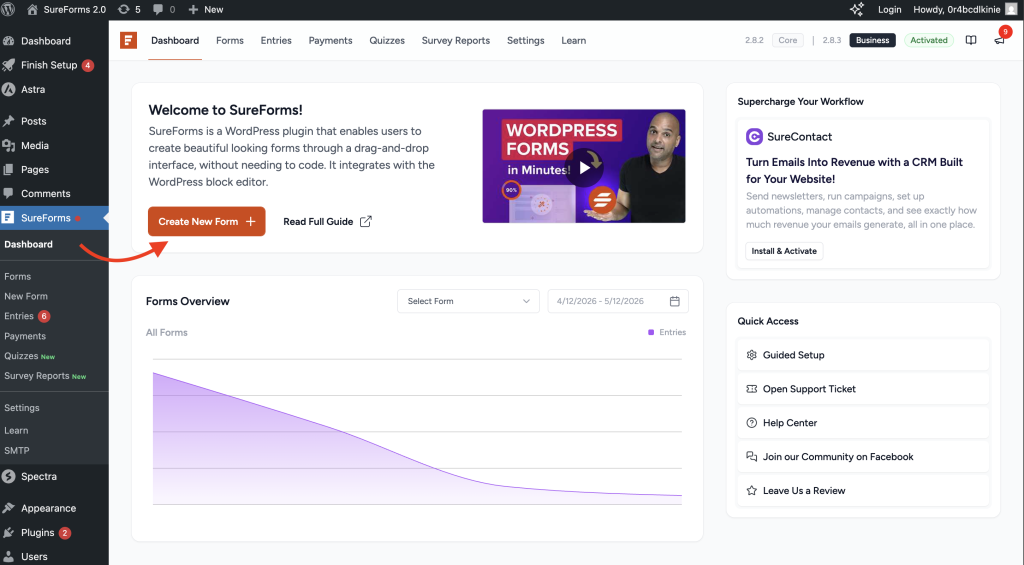Open Survey Reports in the sidebar submenu
Screen dimensions: 1024x565
click(x=37, y=376)
